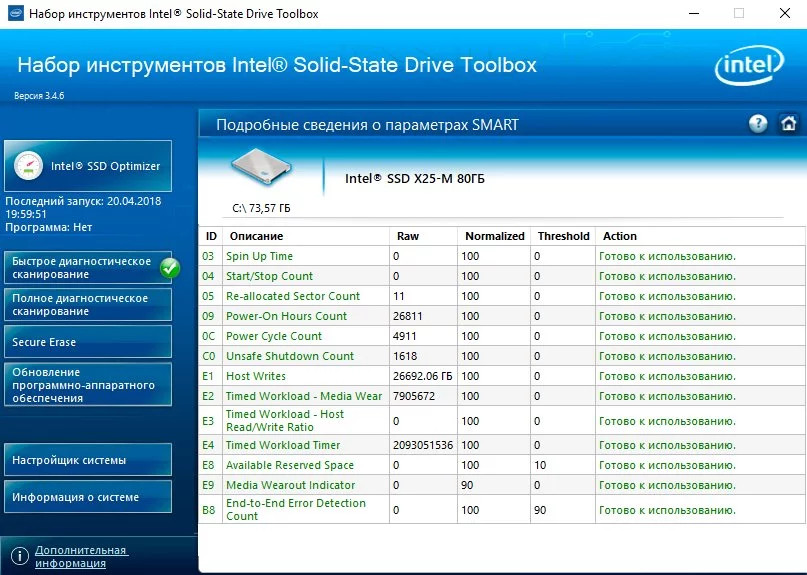The width and height of the screenshot is (807, 575).
Task: Select the SSD drive image thumbnail
Action: pos(261,167)
